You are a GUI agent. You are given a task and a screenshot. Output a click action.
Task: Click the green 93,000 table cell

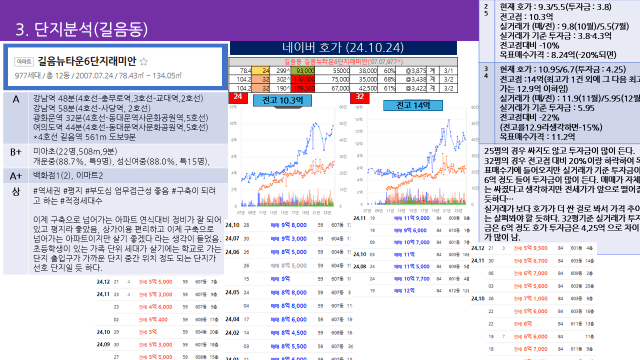(303, 71)
